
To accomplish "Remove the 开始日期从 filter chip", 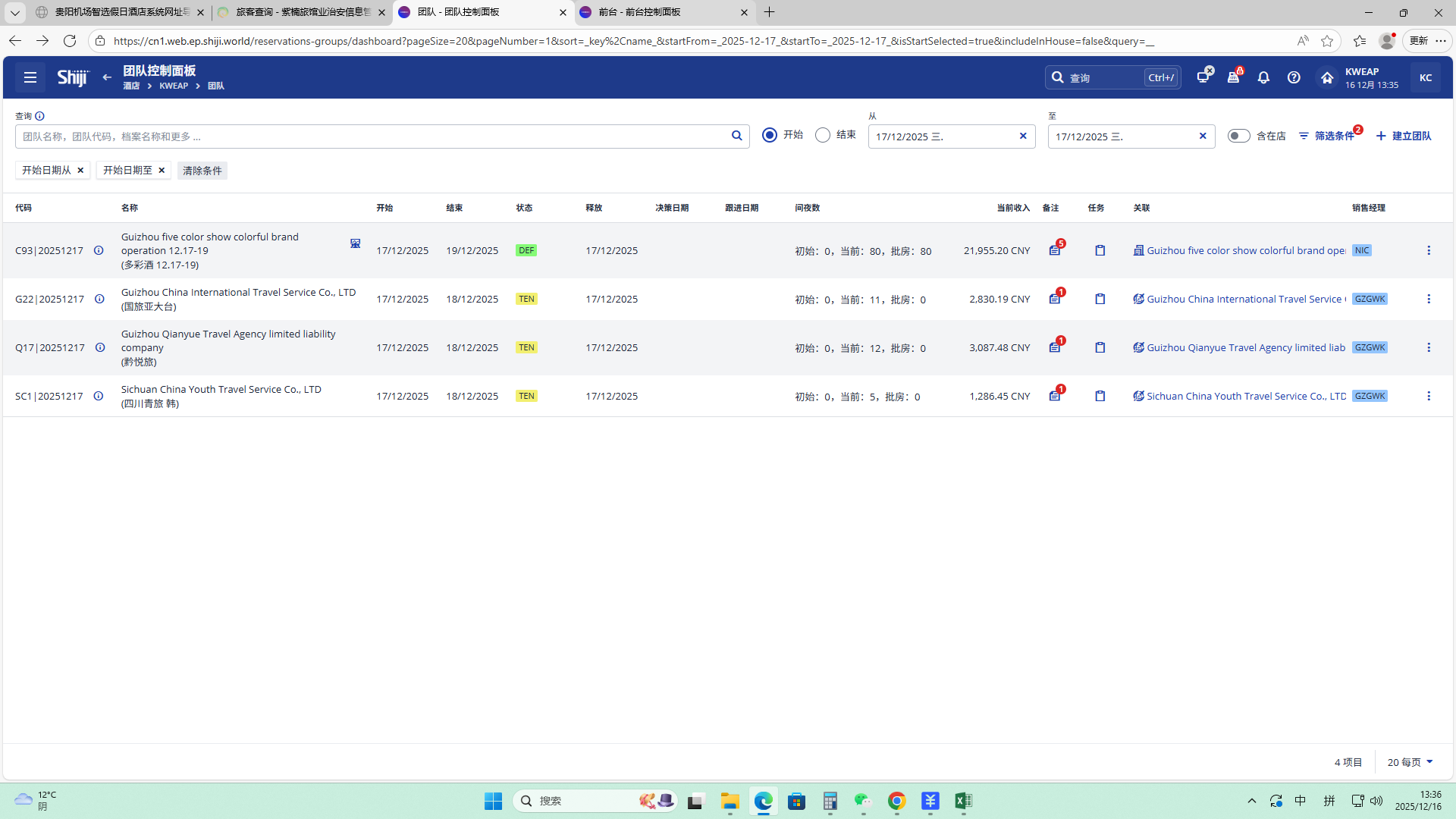I will (80, 170).
